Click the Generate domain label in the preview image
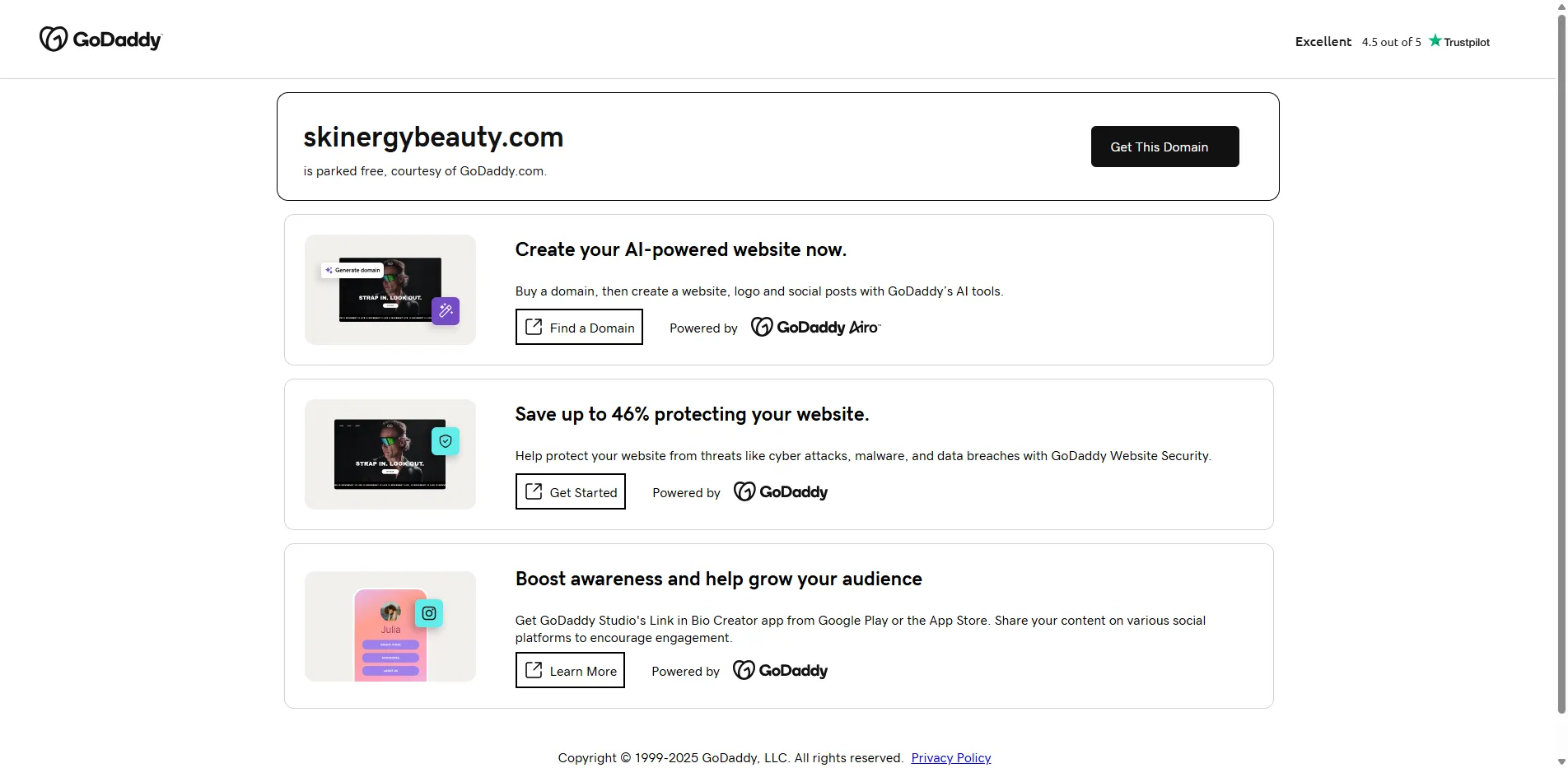This screenshot has height=768, width=1568. (353, 270)
